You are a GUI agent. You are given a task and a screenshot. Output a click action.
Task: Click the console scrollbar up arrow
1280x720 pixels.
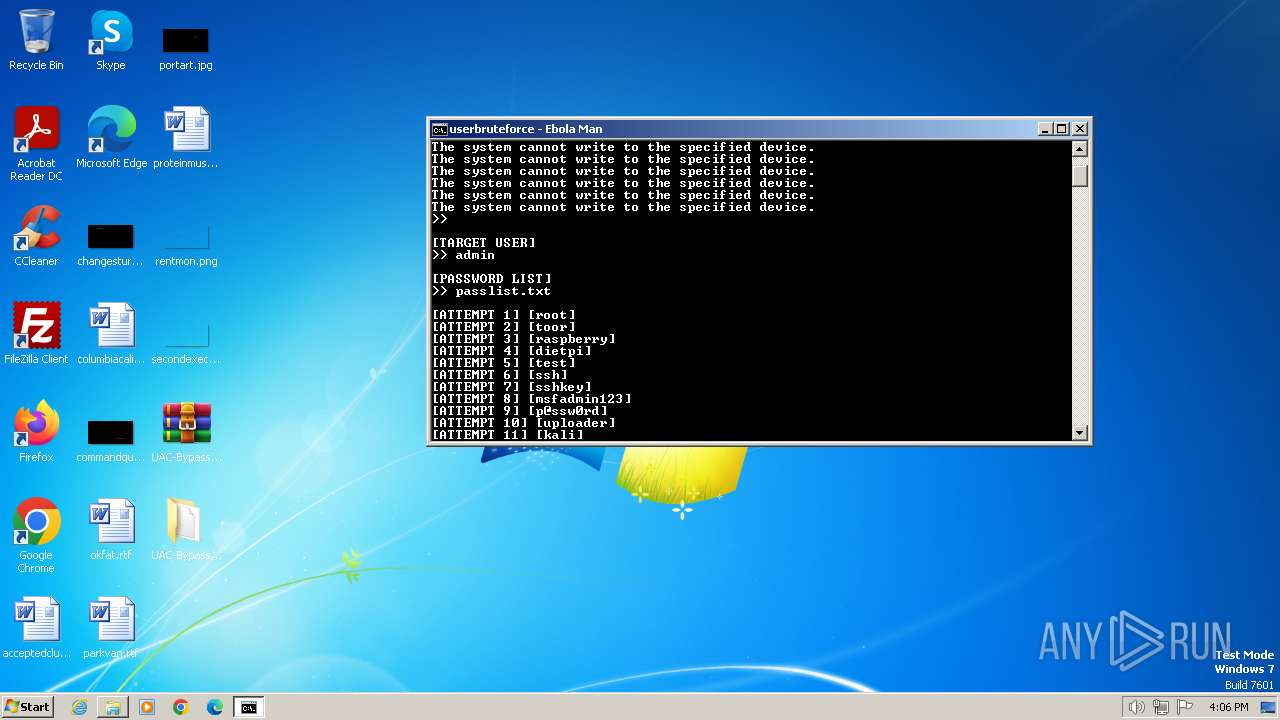click(x=1080, y=149)
